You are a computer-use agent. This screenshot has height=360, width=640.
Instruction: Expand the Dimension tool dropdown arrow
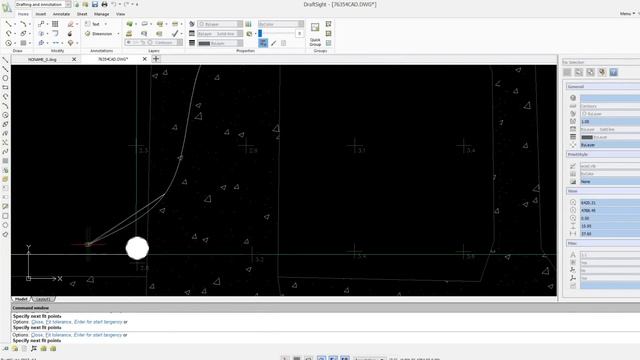118,33
